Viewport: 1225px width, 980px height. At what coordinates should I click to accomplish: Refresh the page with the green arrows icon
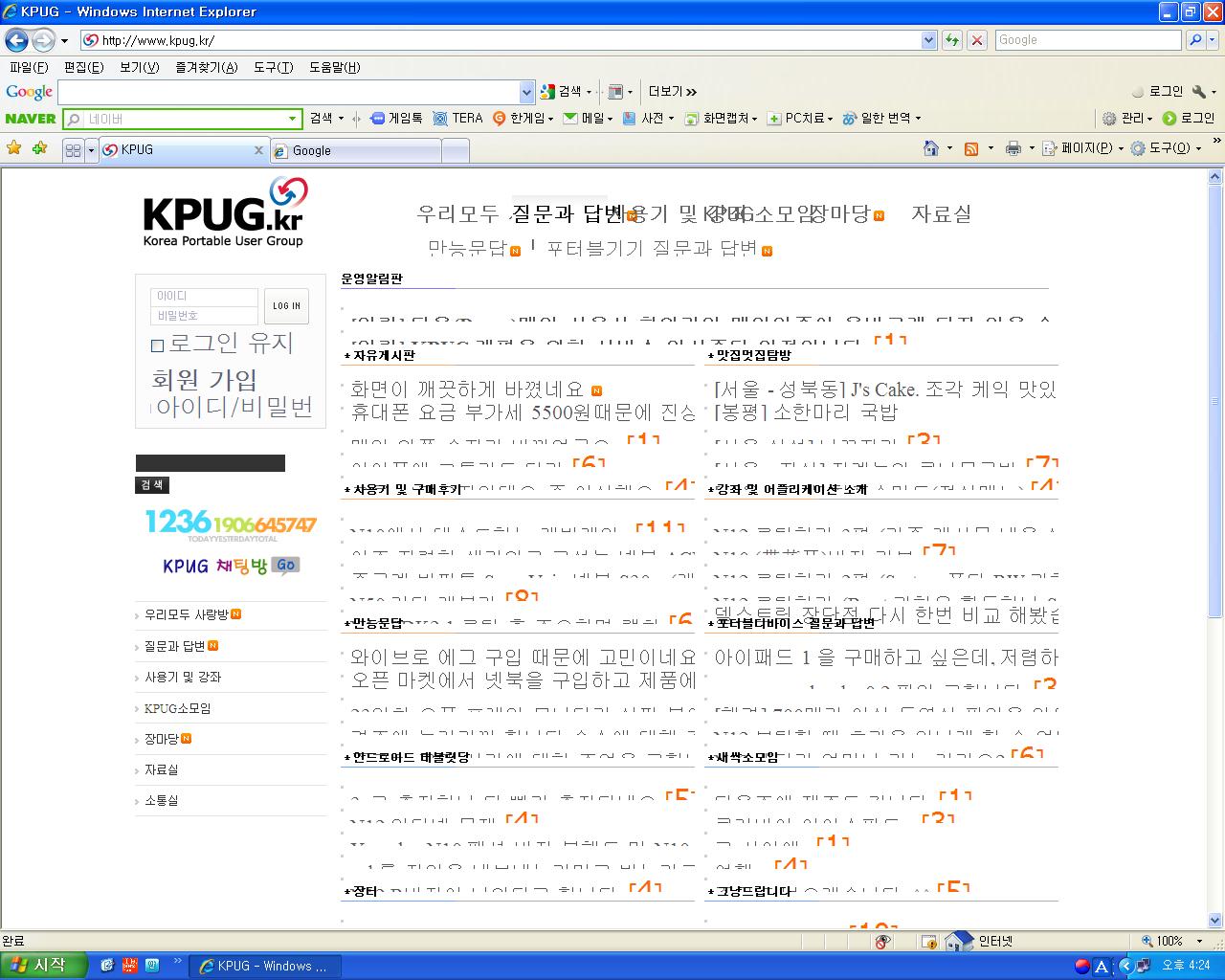coord(951,40)
